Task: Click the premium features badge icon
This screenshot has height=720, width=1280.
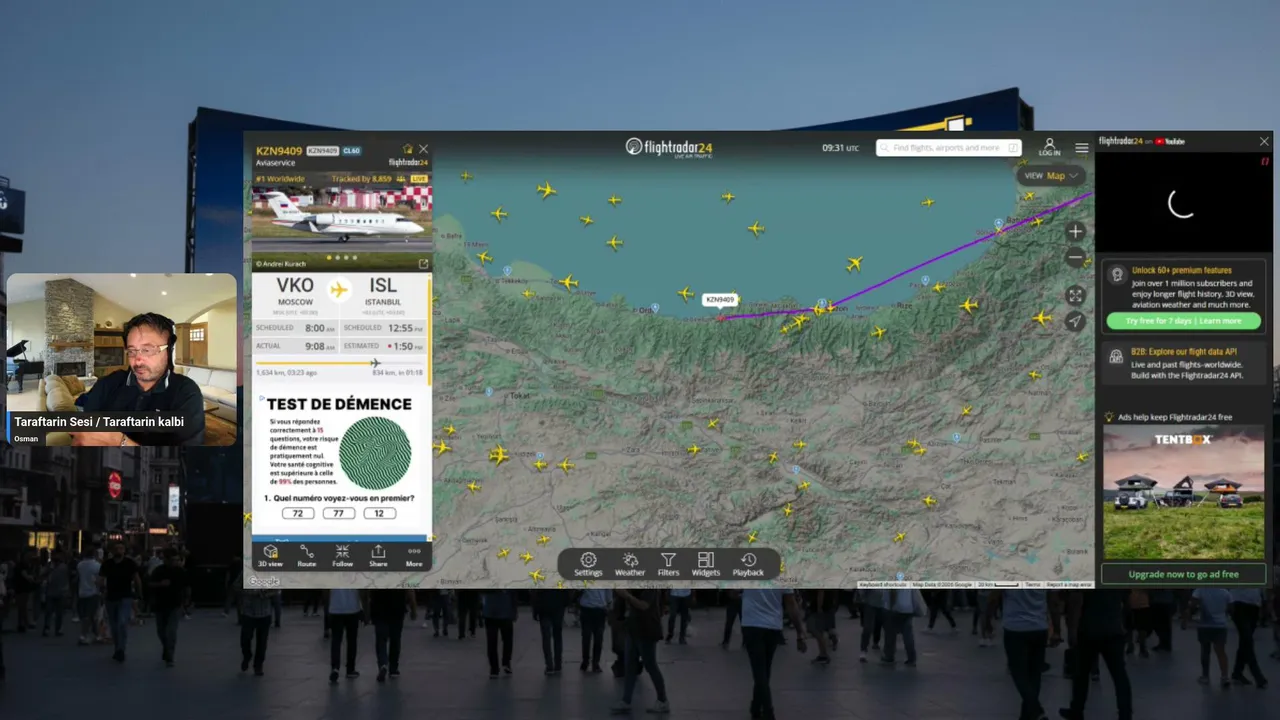Action: (x=1116, y=275)
